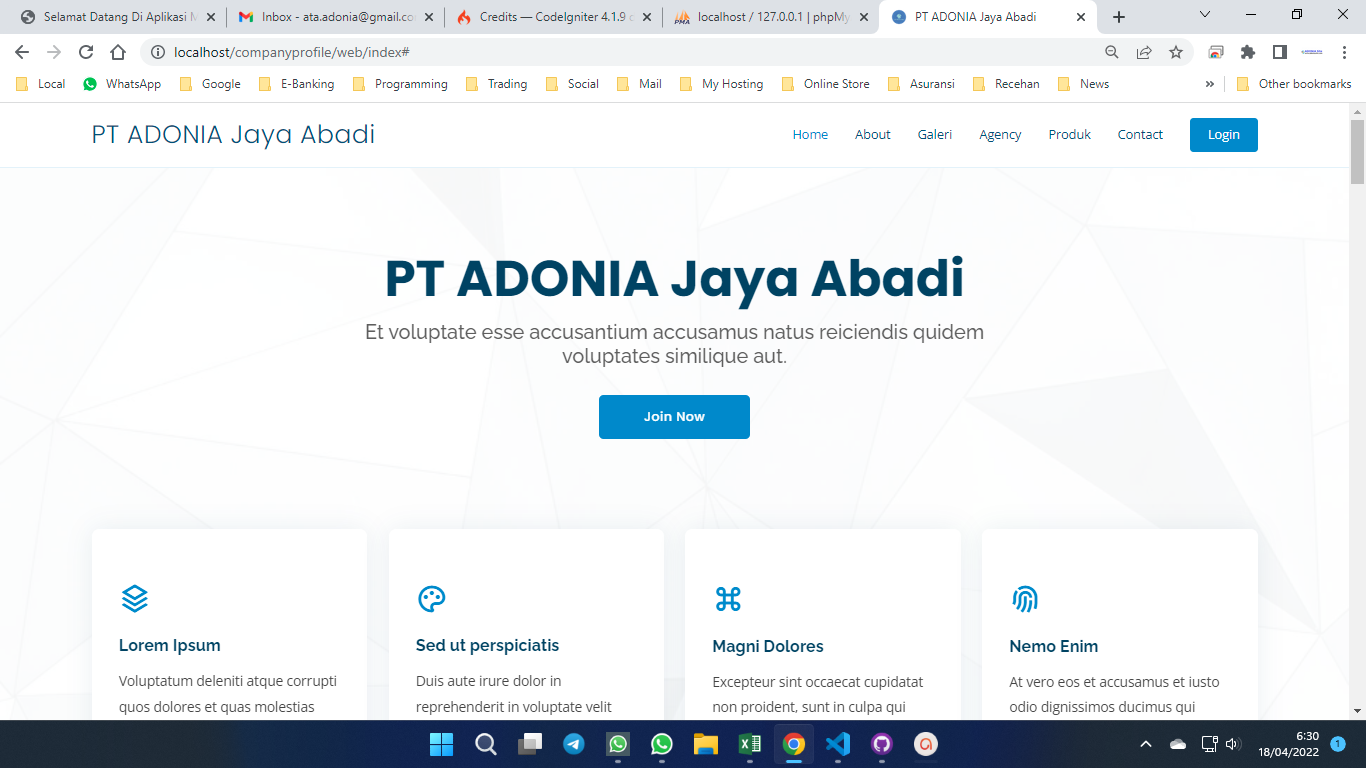Reload the page with the refresh icon
The width and height of the screenshot is (1366, 768).
[x=86, y=52]
